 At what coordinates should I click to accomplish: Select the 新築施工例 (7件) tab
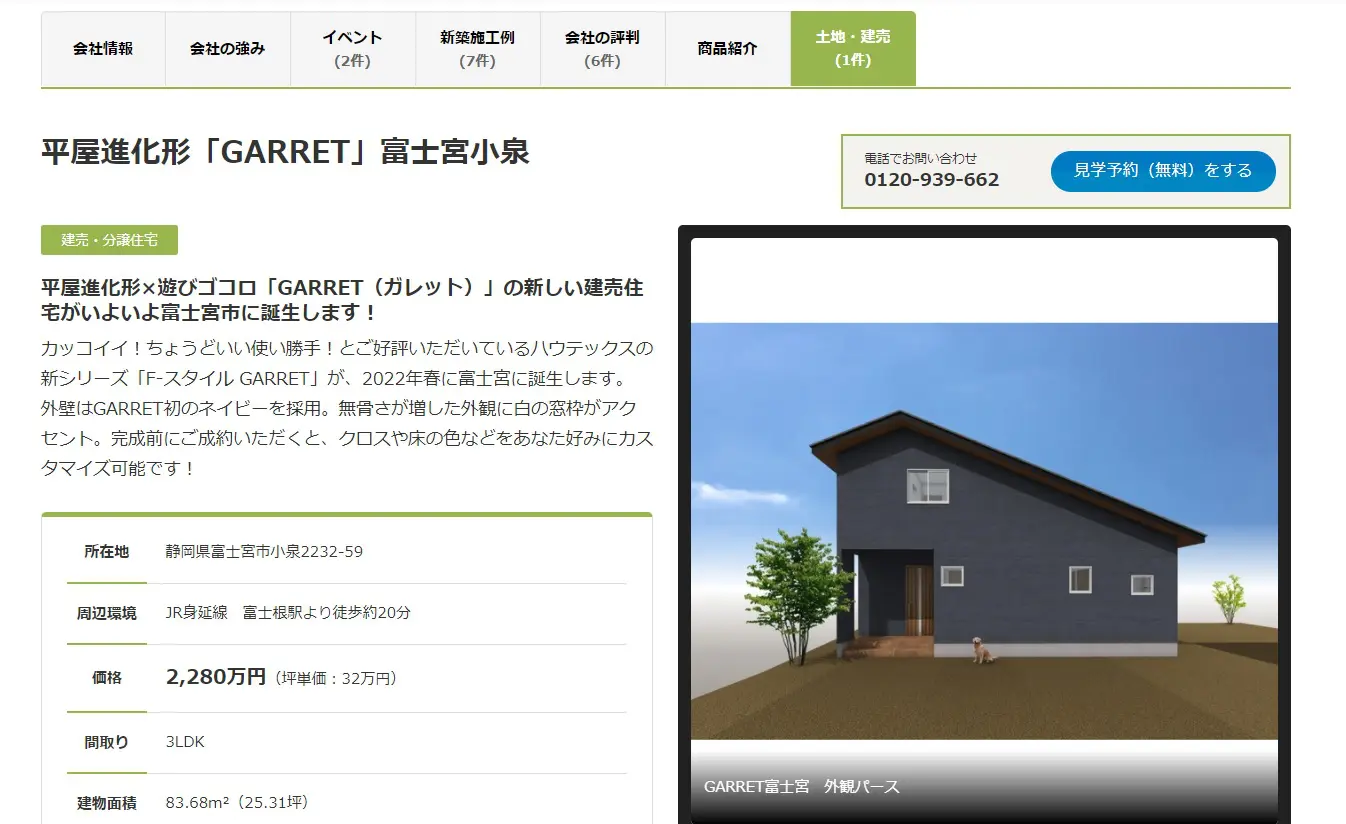click(477, 49)
